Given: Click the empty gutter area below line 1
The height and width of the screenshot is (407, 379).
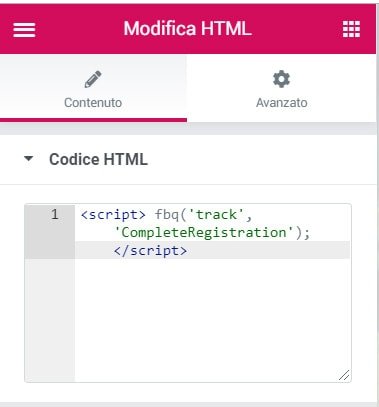Looking at the screenshot, I should coord(50,320).
